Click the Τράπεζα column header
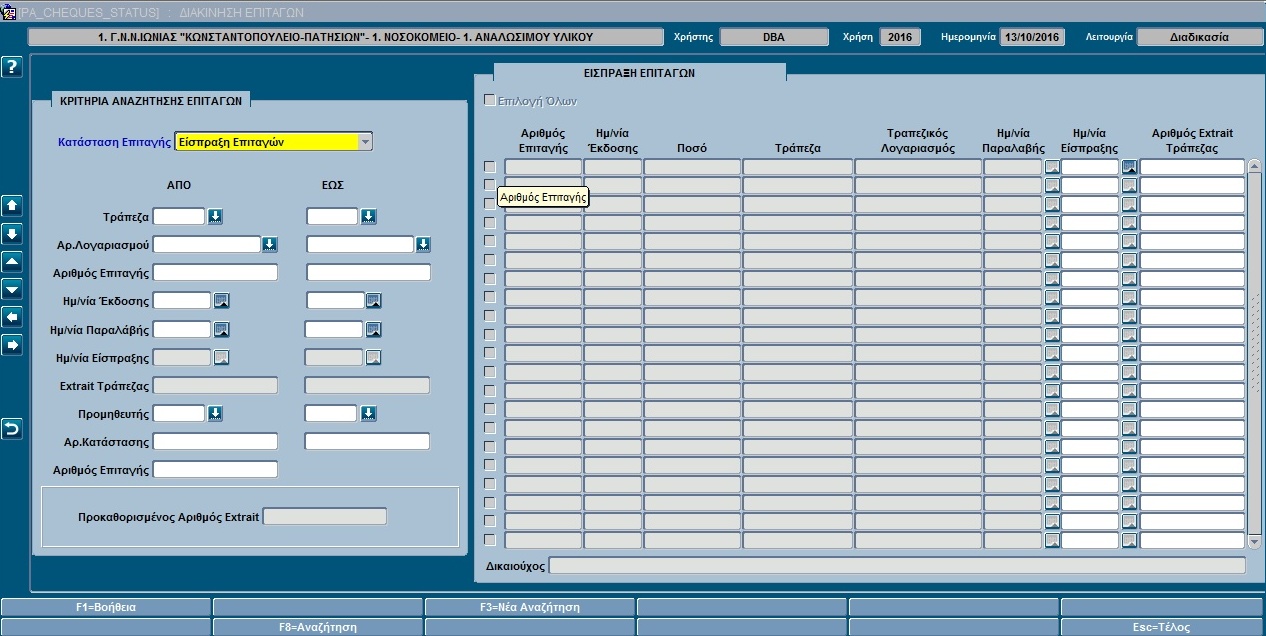The image size is (1266, 636). 797,148
